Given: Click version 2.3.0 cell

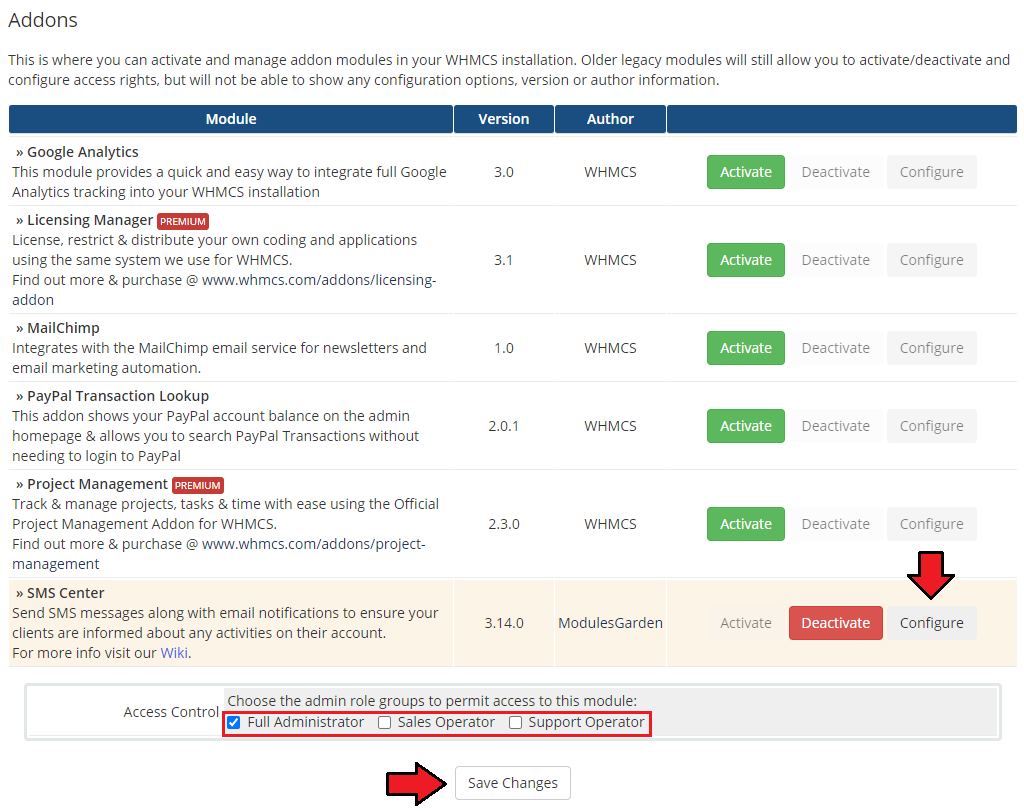Looking at the screenshot, I should point(504,524).
